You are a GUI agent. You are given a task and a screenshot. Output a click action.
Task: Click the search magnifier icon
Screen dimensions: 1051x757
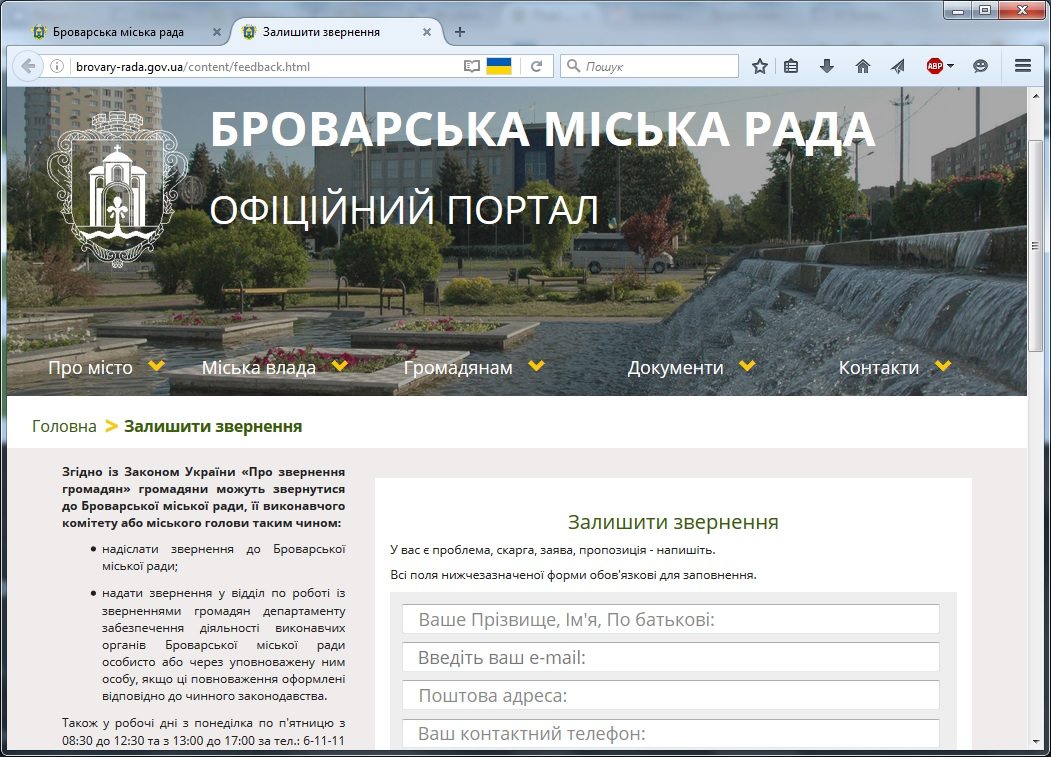573,66
